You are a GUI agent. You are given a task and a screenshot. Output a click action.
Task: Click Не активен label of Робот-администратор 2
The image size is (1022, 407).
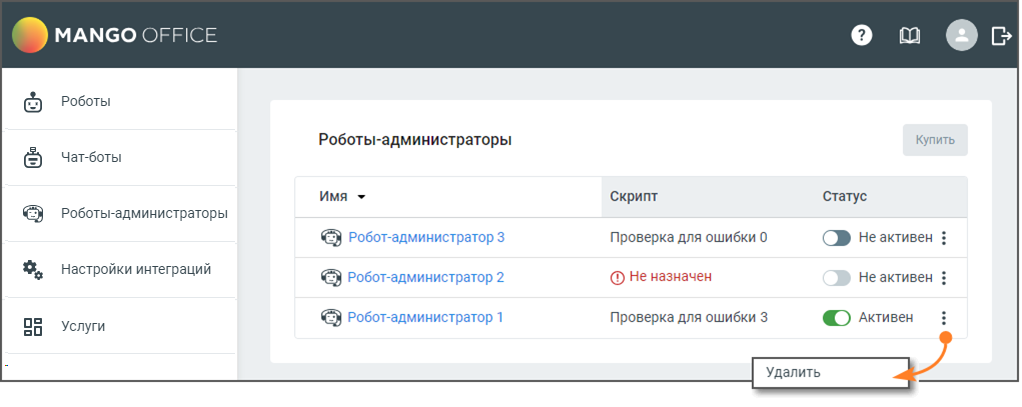(x=896, y=278)
